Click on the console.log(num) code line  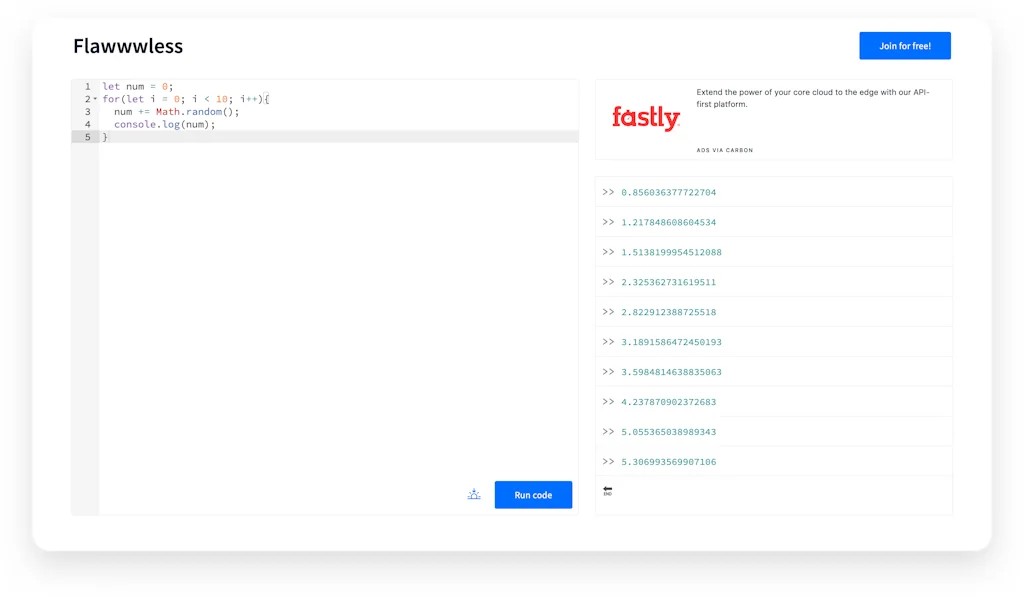click(164, 124)
